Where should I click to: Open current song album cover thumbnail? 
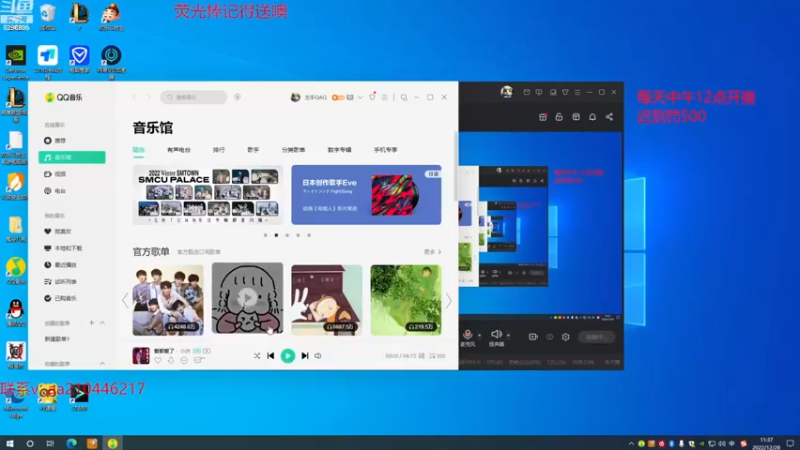pos(141,356)
